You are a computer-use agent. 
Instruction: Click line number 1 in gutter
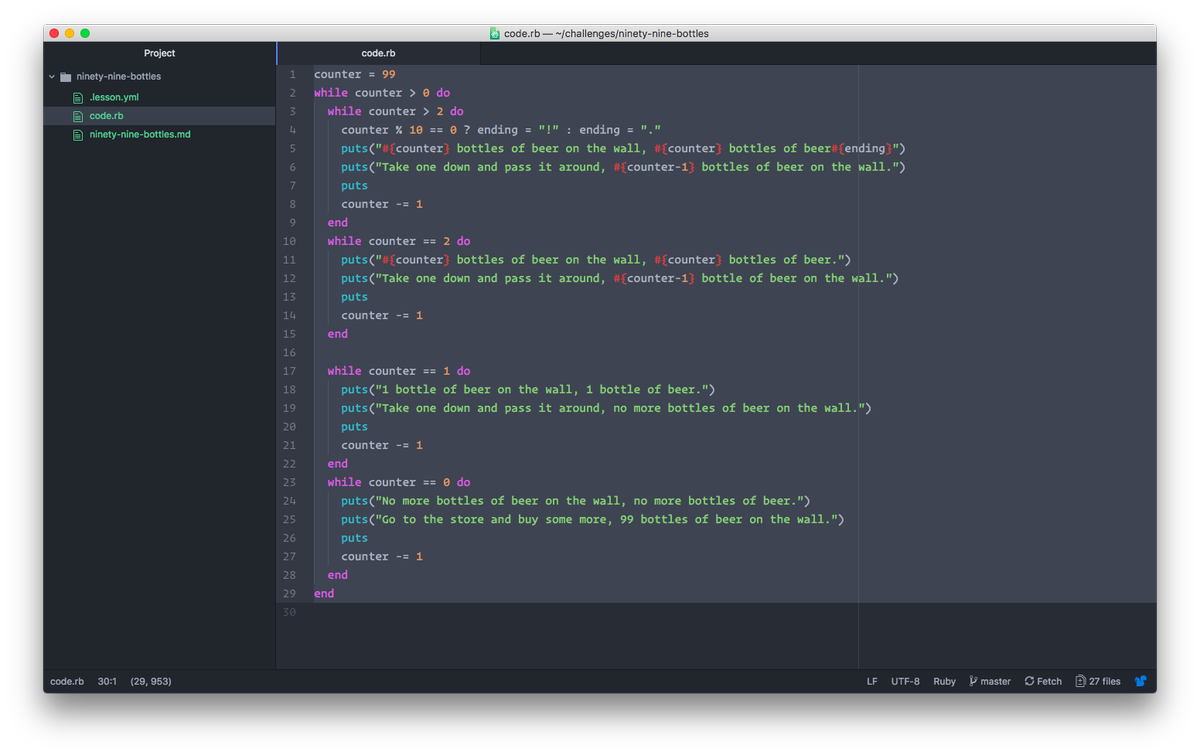click(293, 74)
